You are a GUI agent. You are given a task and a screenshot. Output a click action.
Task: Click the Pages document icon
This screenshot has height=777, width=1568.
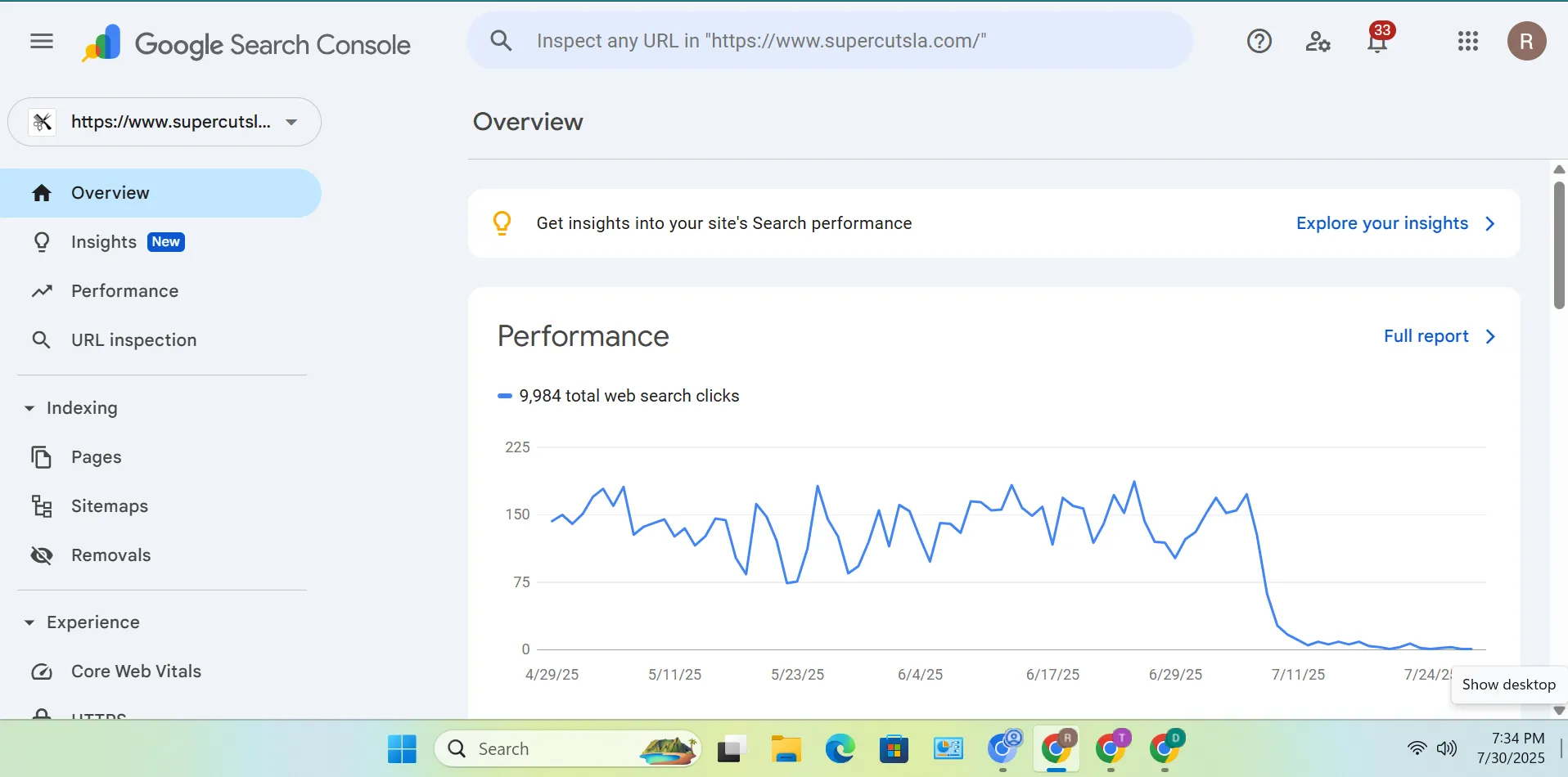(x=42, y=457)
